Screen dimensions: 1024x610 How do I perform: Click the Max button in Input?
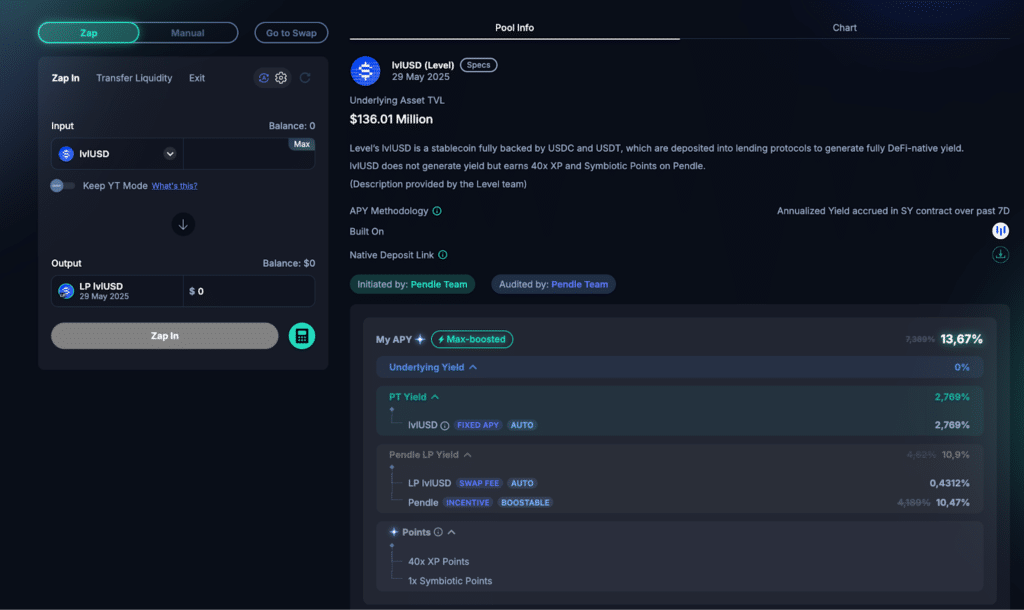(302, 144)
